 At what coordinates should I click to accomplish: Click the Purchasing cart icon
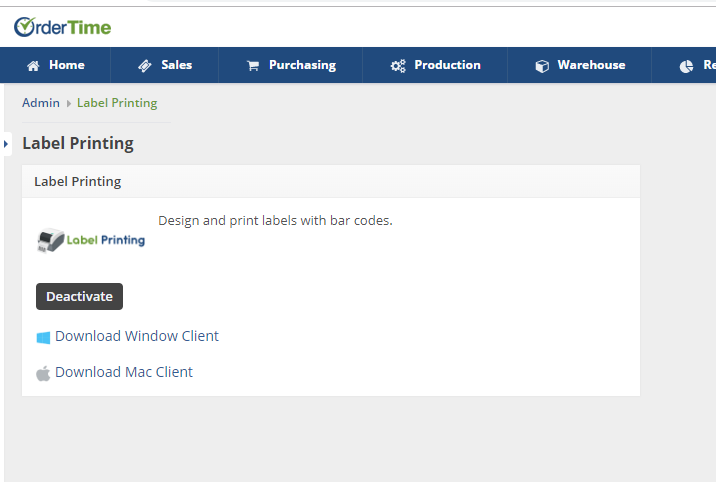[x=253, y=66]
